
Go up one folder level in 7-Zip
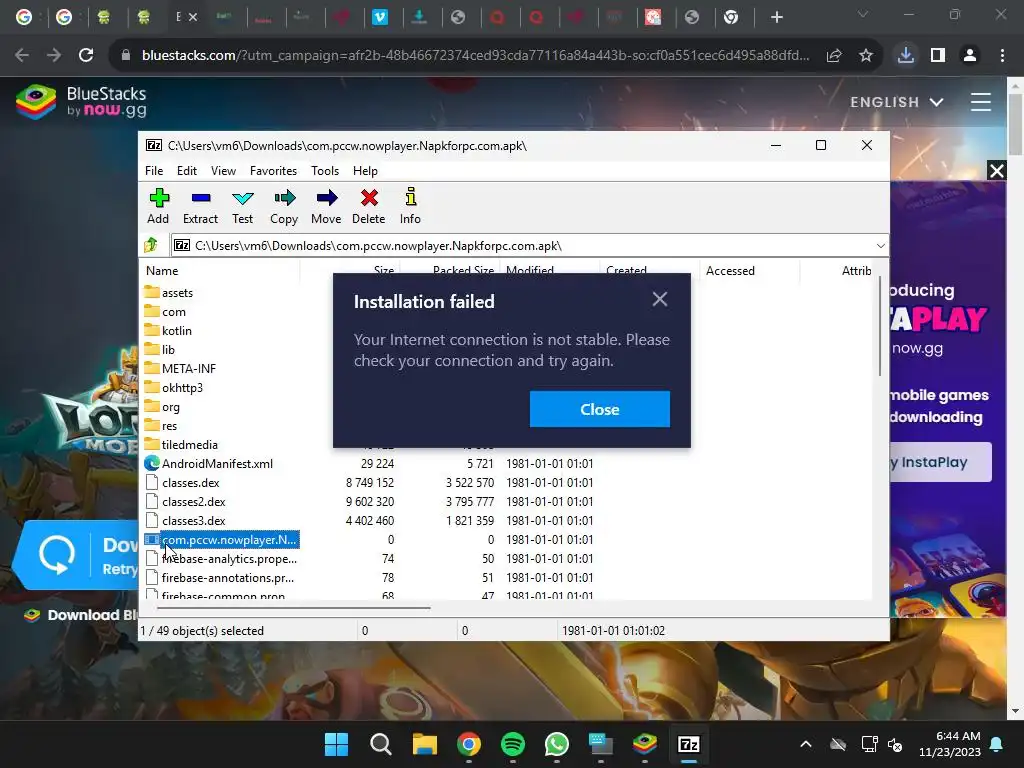pos(152,245)
